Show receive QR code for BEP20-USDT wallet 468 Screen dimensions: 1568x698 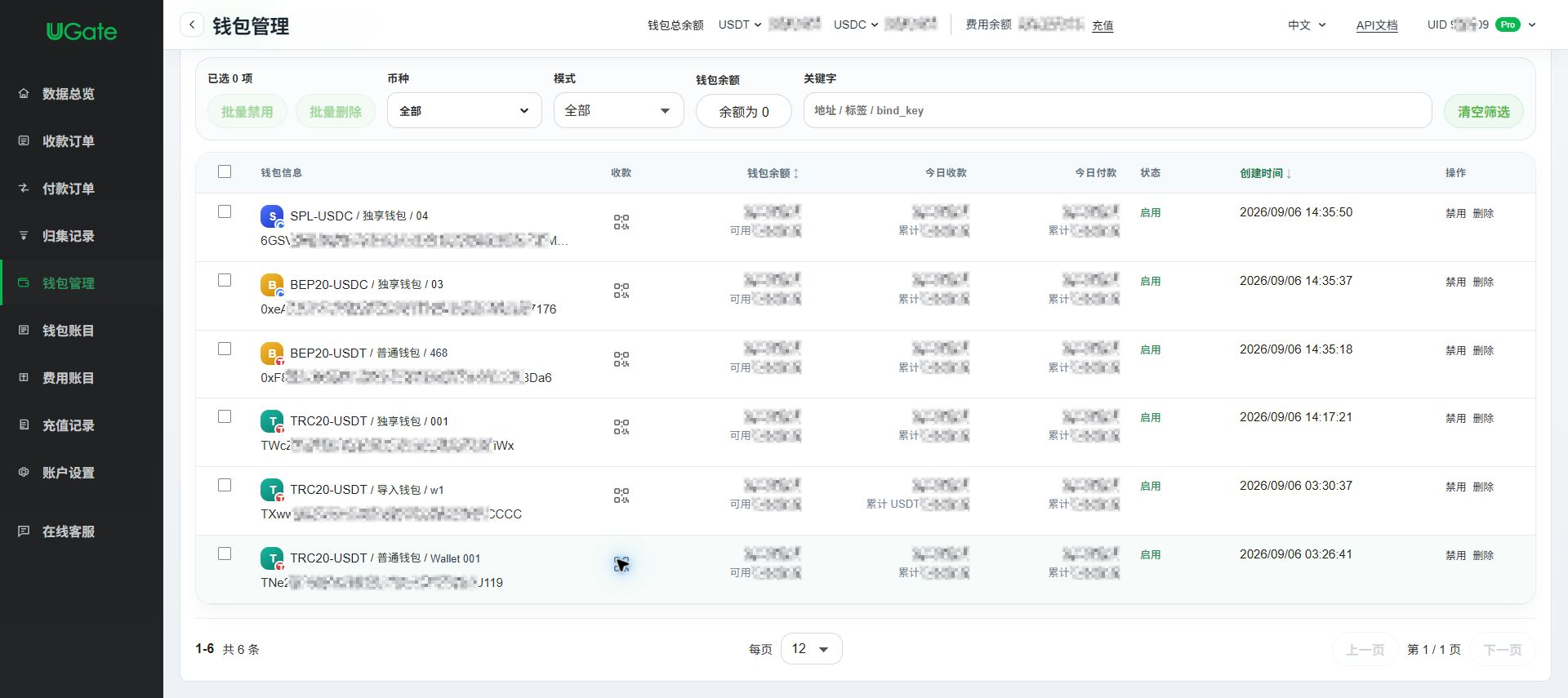click(x=621, y=359)
